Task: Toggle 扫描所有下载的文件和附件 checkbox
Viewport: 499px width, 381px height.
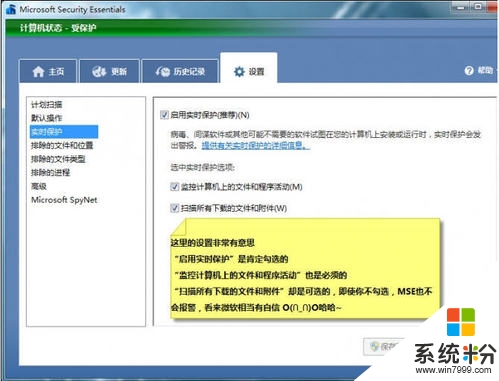Action: 175,208
